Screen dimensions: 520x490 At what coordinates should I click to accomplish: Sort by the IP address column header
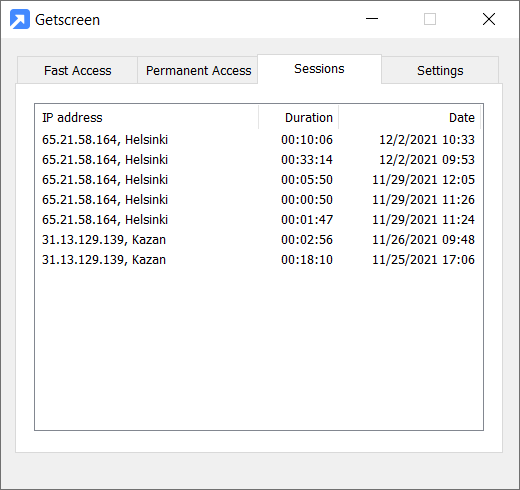point(147,117)
